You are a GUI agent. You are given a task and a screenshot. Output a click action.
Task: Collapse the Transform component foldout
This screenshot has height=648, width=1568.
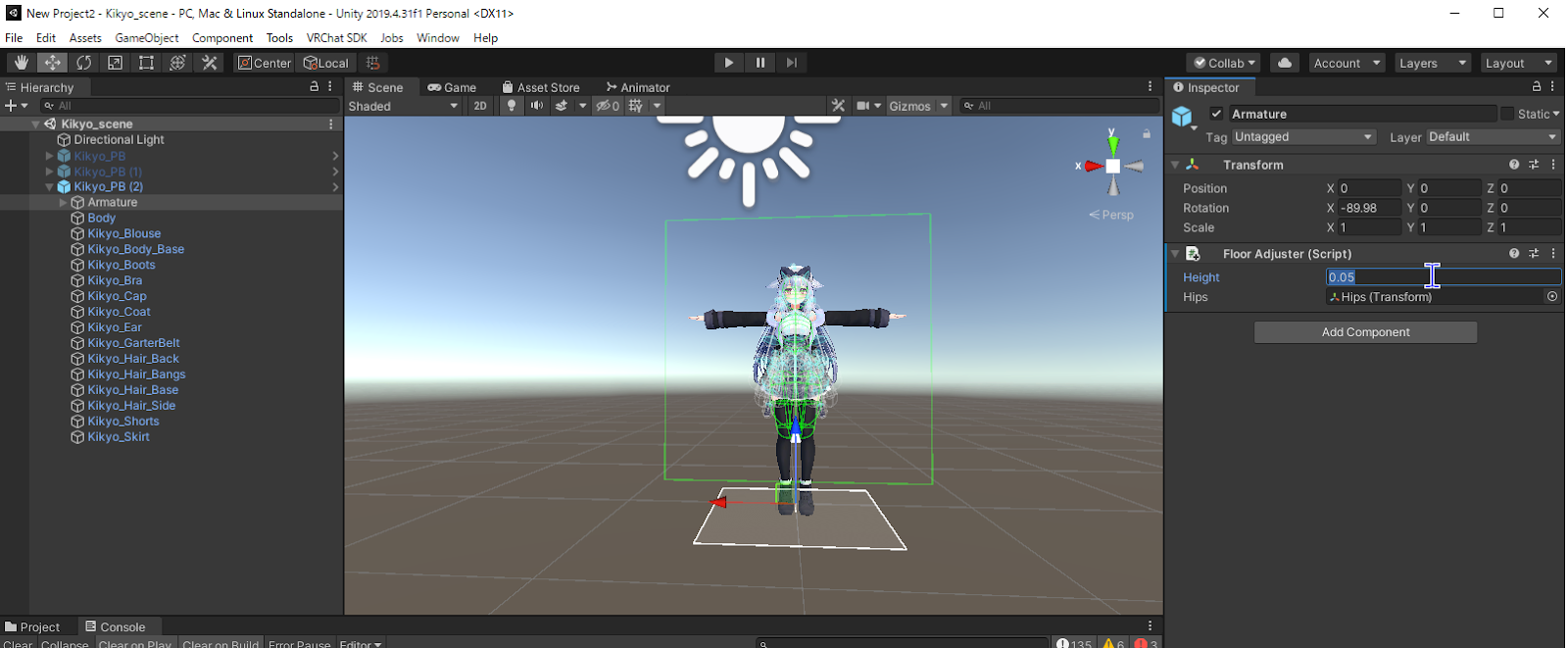[1175, 165]
